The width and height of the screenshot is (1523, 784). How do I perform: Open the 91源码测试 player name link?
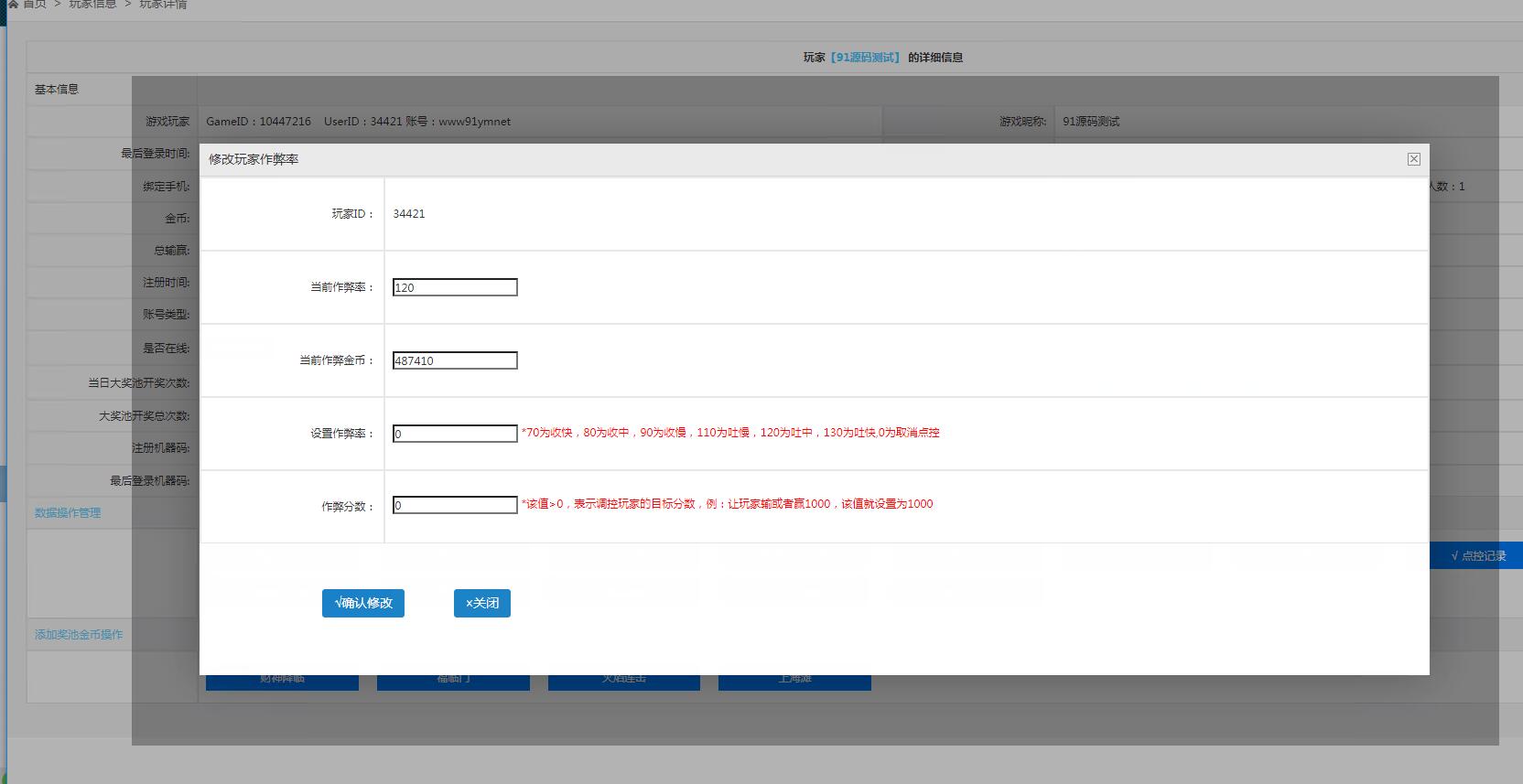click(x=865, y=58)
